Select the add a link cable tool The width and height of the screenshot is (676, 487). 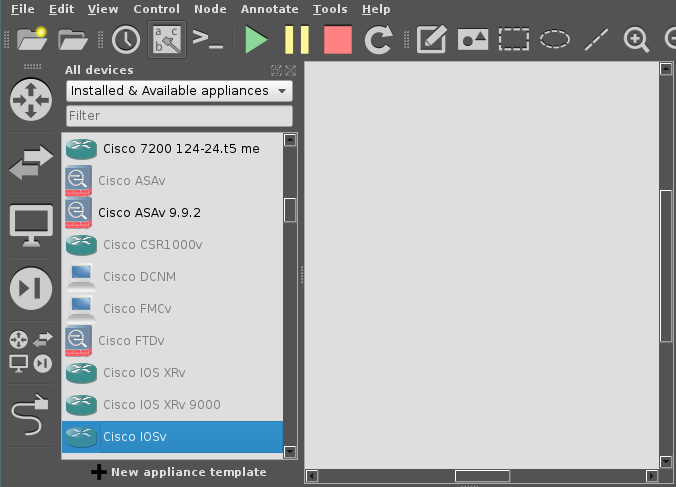(30, 414)
